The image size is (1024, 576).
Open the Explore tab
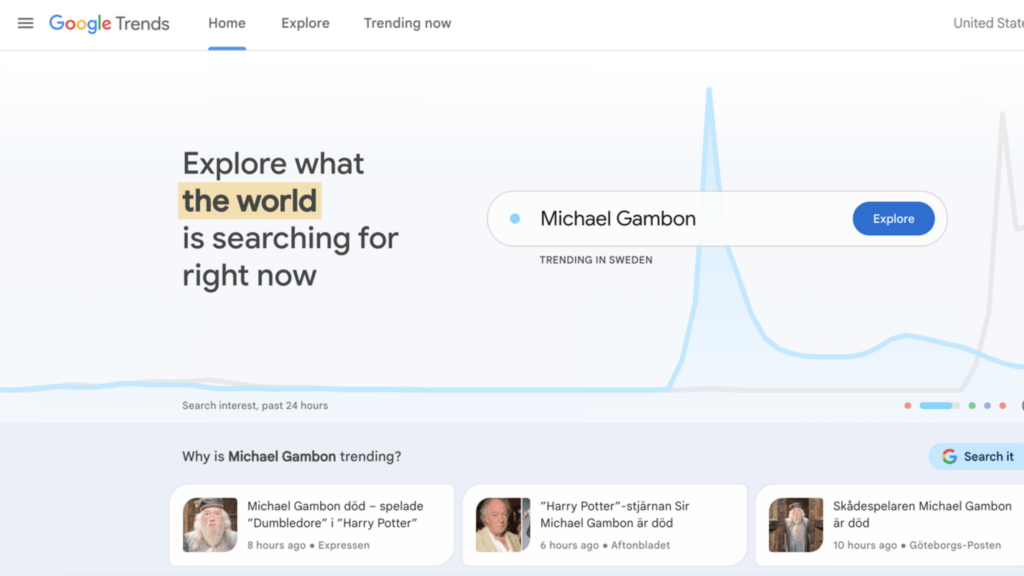point(305,24)
